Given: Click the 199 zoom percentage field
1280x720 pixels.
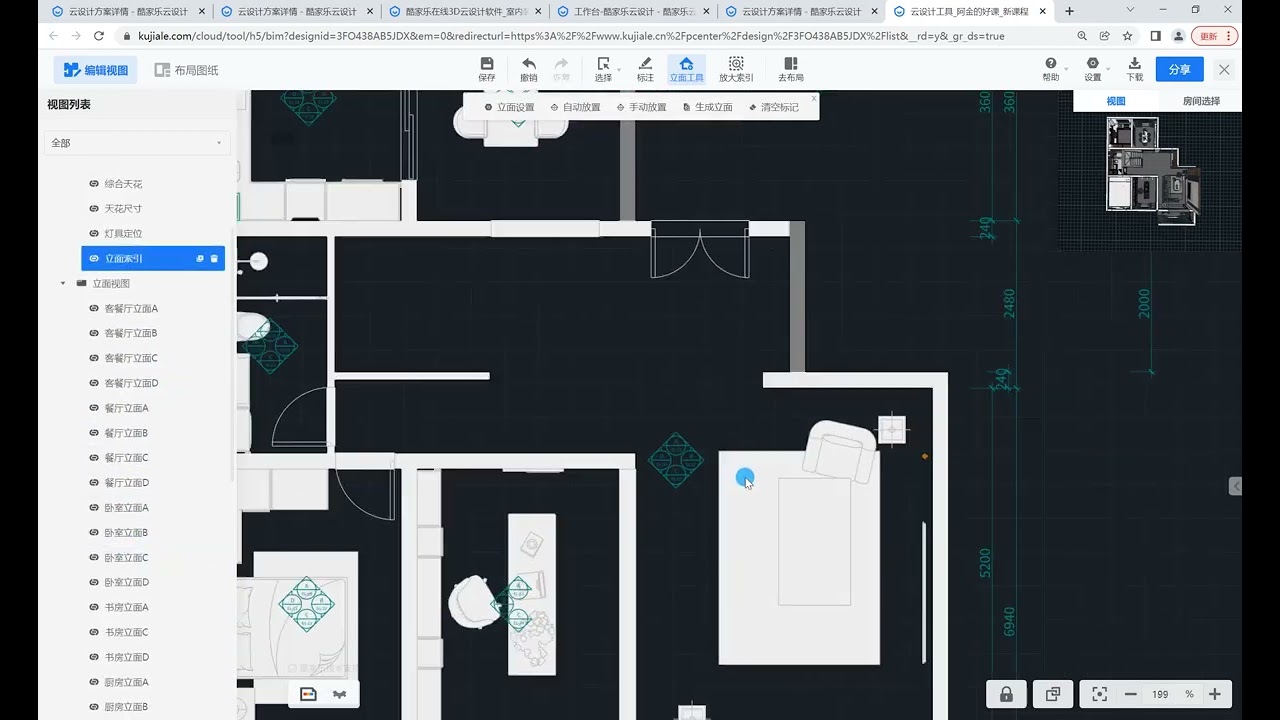Looking at the screenshot, I should point(1160,694).
